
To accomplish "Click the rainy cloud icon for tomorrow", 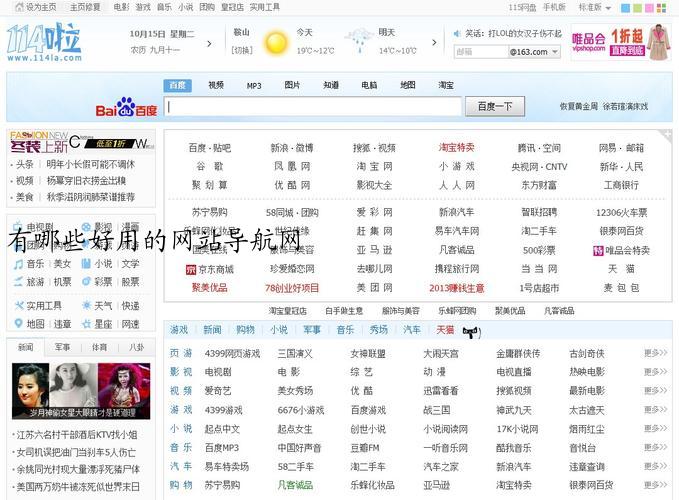I will tap(359, 40).
